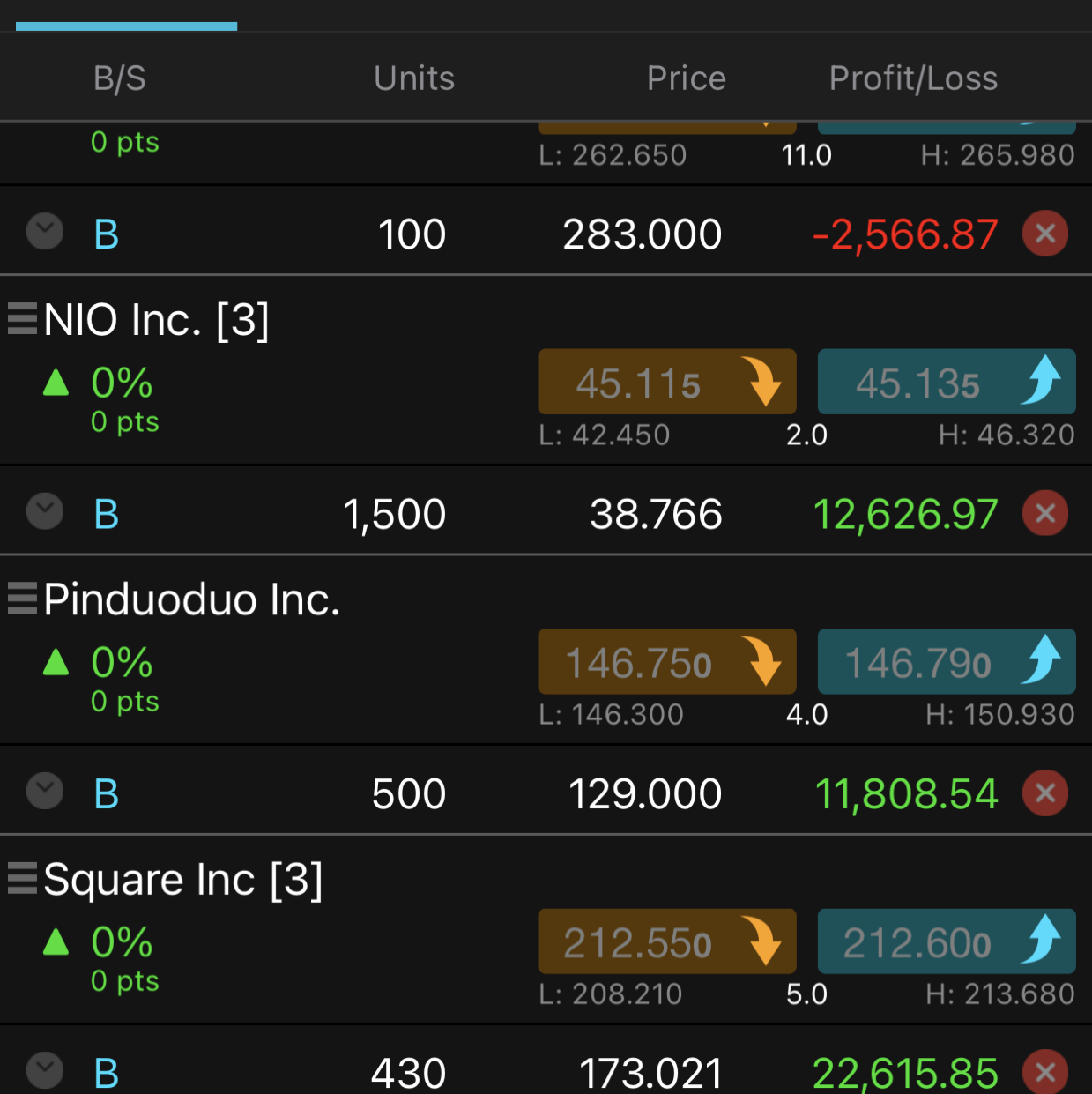Open the Square Inc [3] instrument title
This screenshot has height=1094, width=1092.
(x=183, y=879)
